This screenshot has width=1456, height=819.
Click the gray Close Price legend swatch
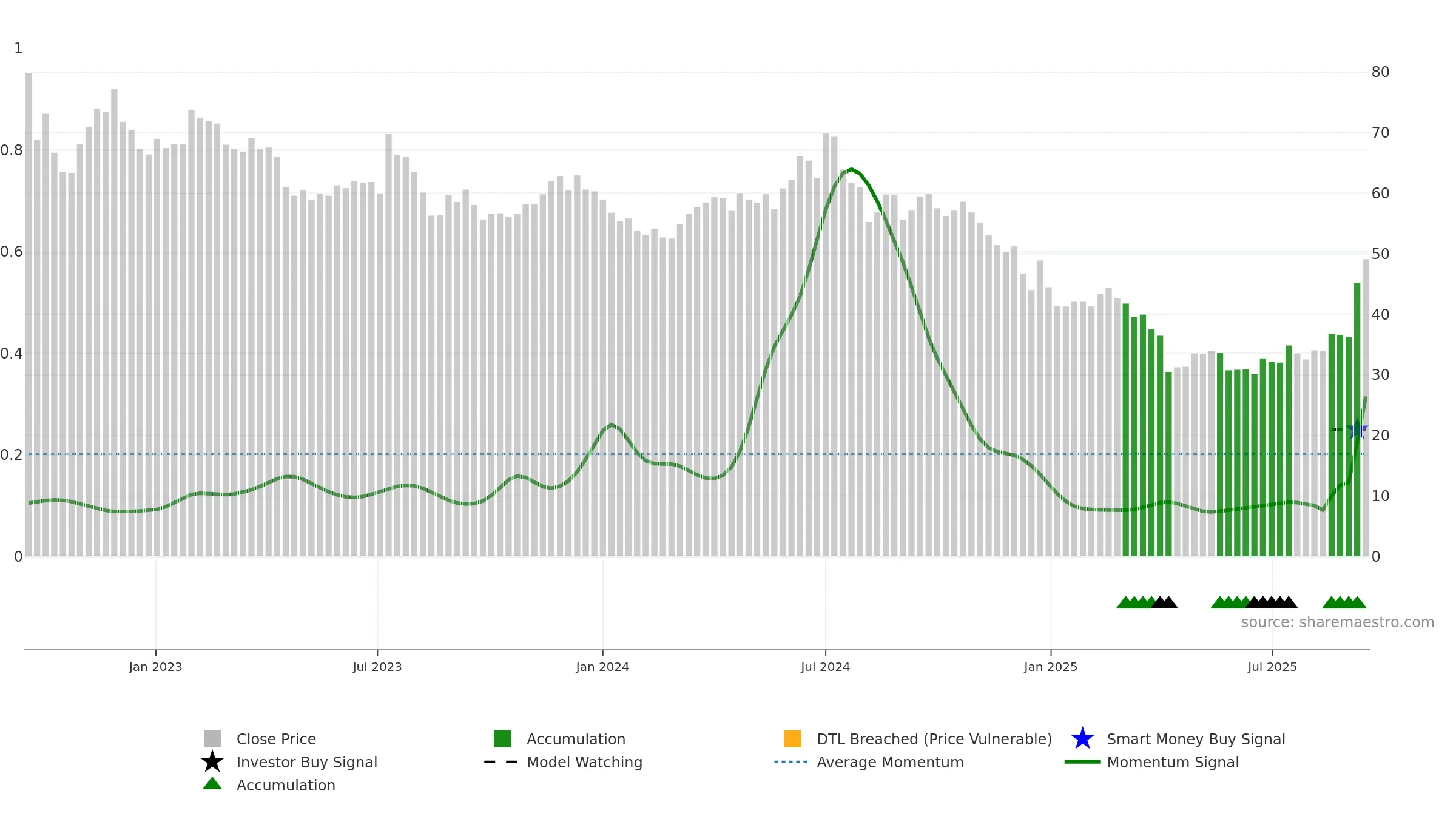point(212,739)
